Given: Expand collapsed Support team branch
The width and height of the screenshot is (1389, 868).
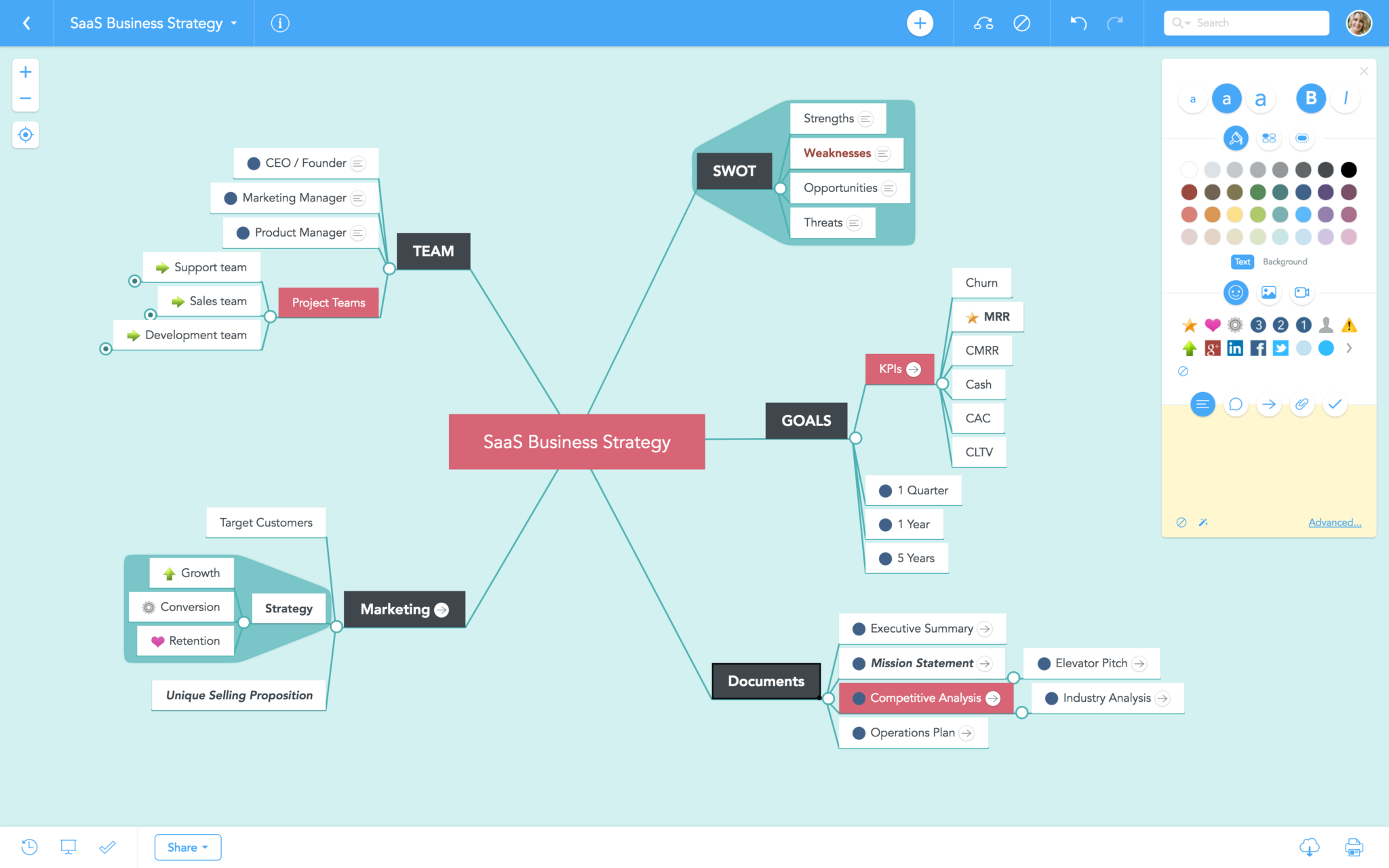Looking at the screenshot, I should tap(135, 281).
